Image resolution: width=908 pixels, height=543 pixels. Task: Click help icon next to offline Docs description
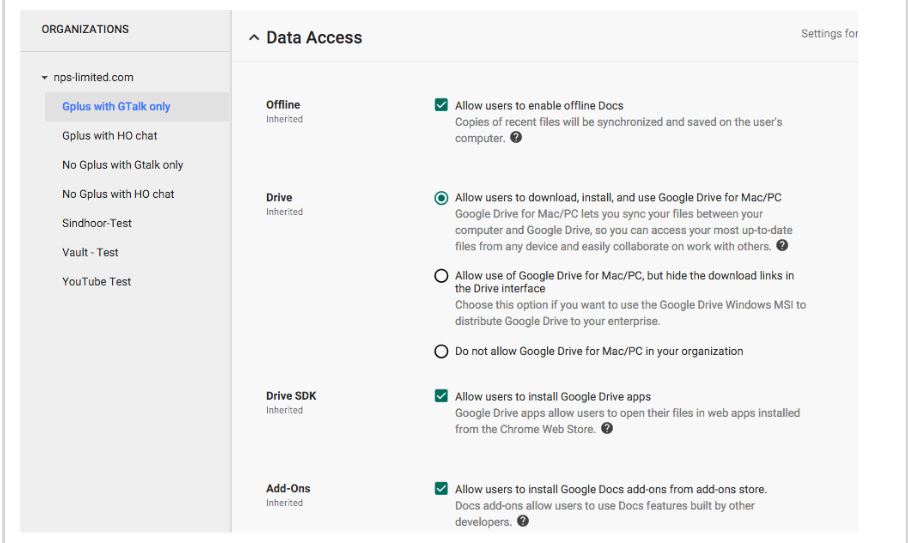click(516, 138)
